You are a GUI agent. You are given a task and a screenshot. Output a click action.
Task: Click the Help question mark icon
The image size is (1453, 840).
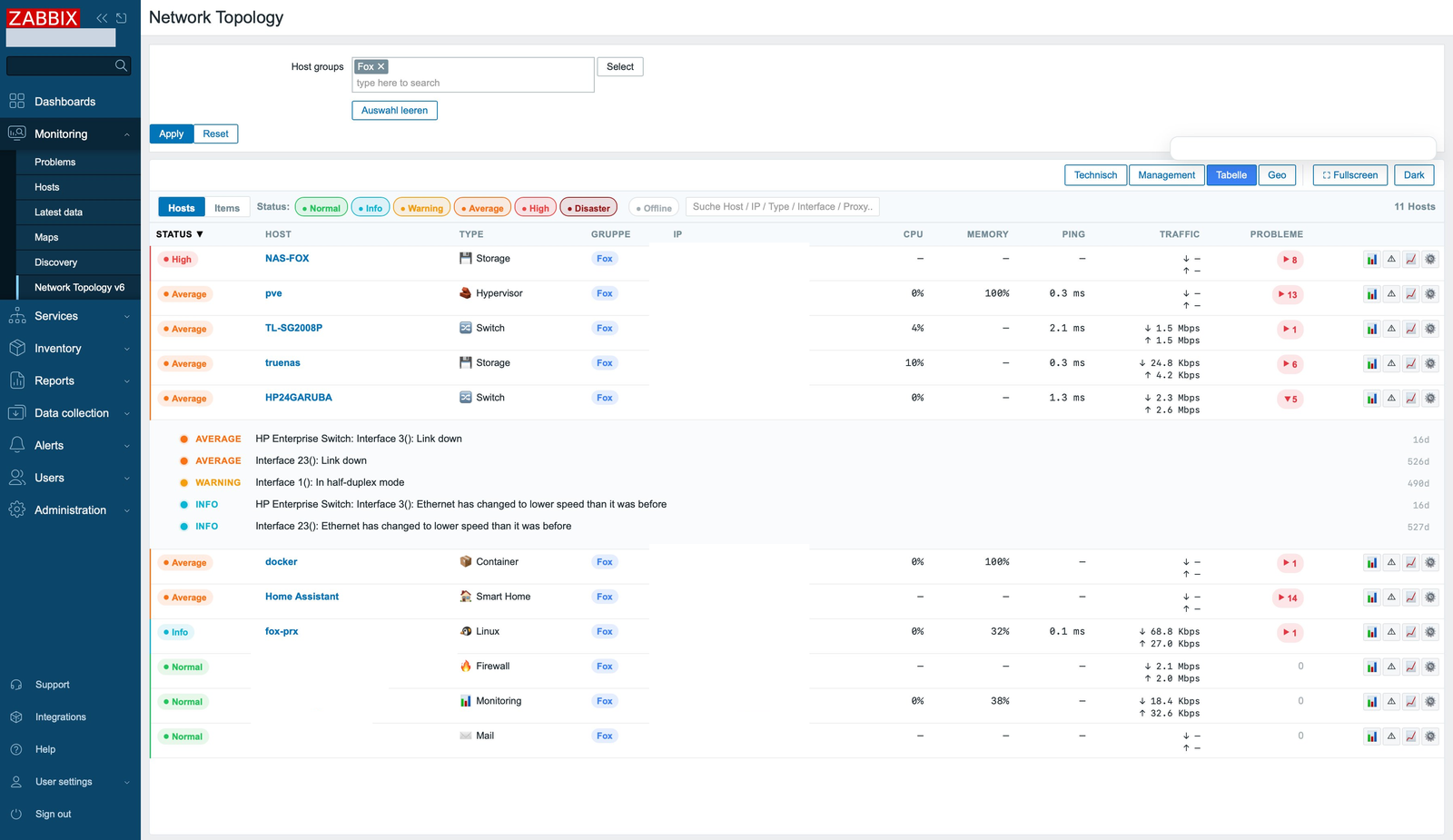[16, 749]
